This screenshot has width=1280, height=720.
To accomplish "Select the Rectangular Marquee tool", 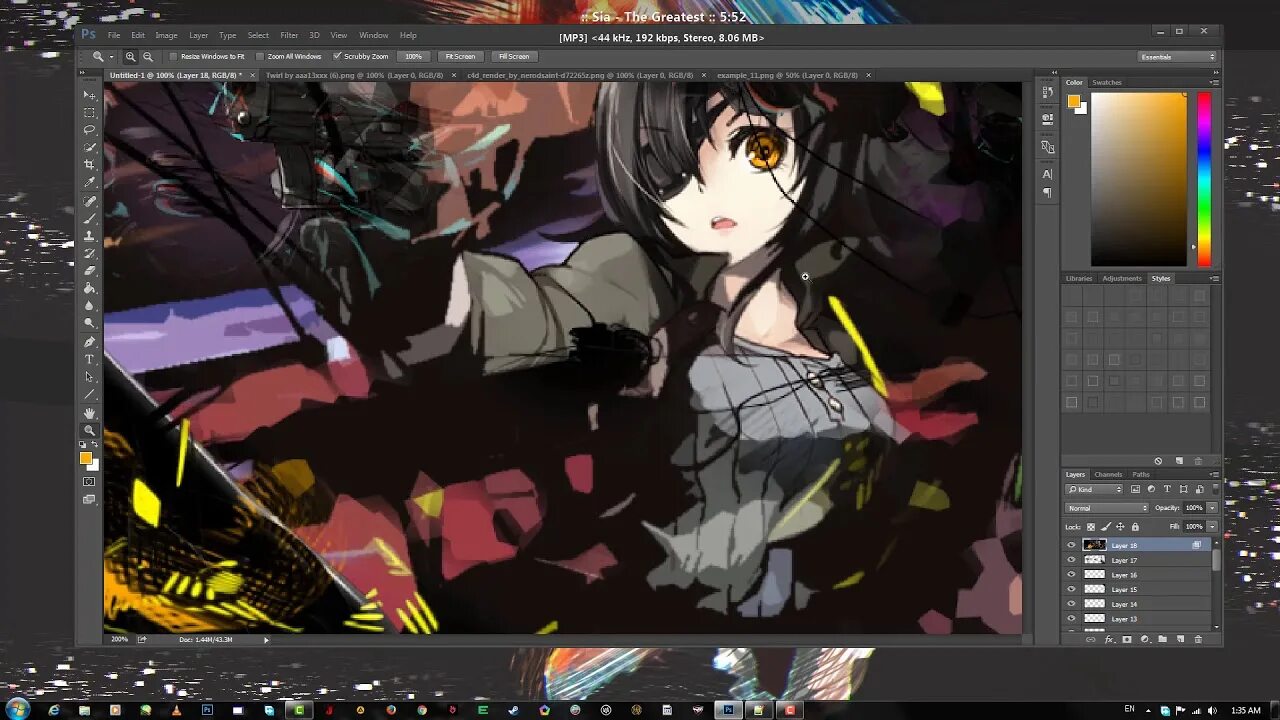I will coord(89,113).
